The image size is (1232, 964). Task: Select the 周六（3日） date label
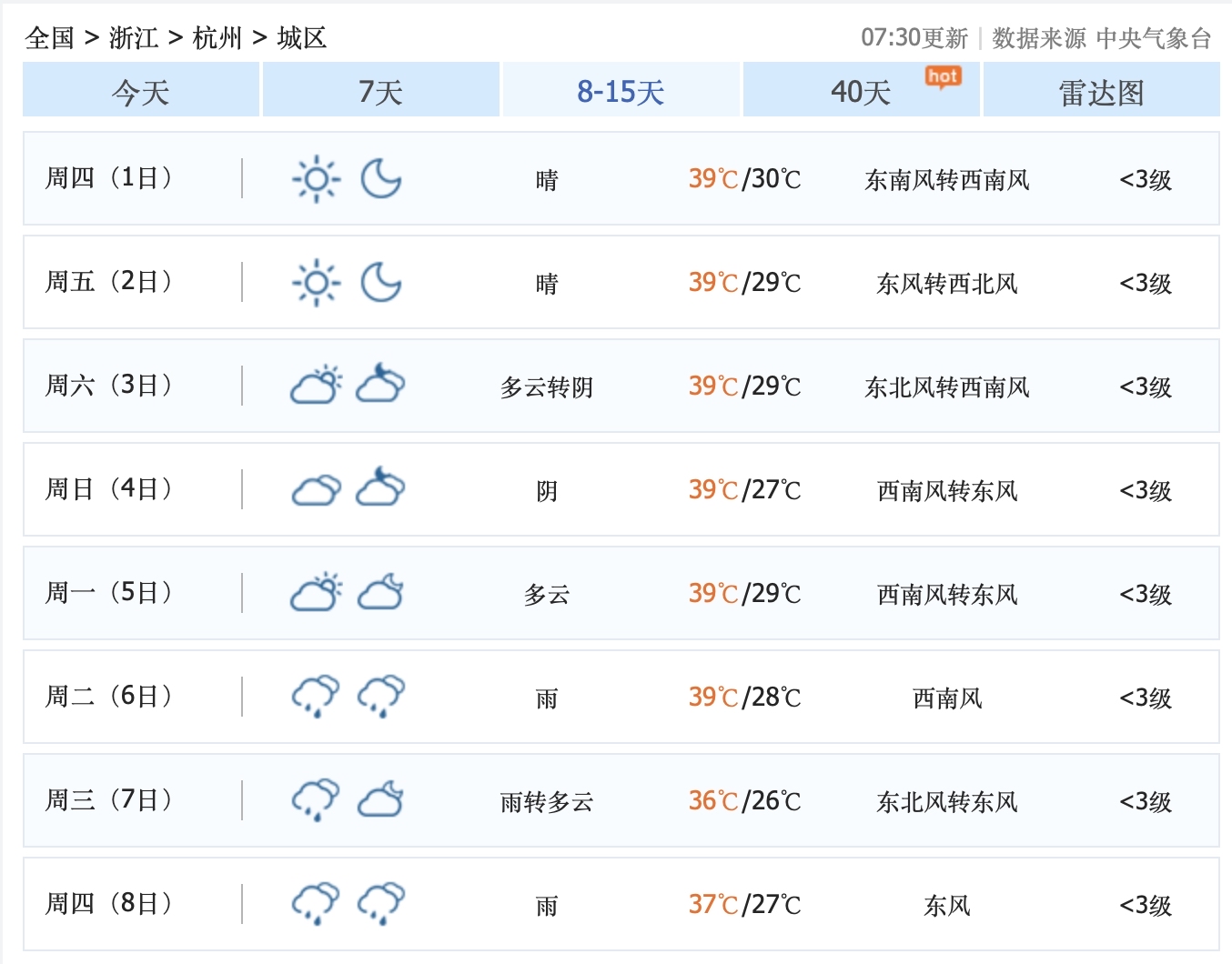point(108,386)
